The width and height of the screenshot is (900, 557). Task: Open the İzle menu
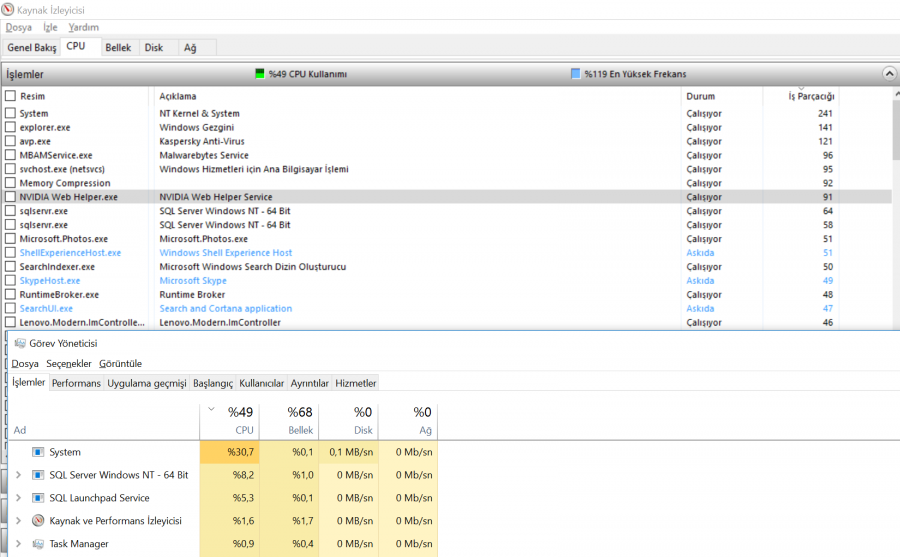click(51, 27)
